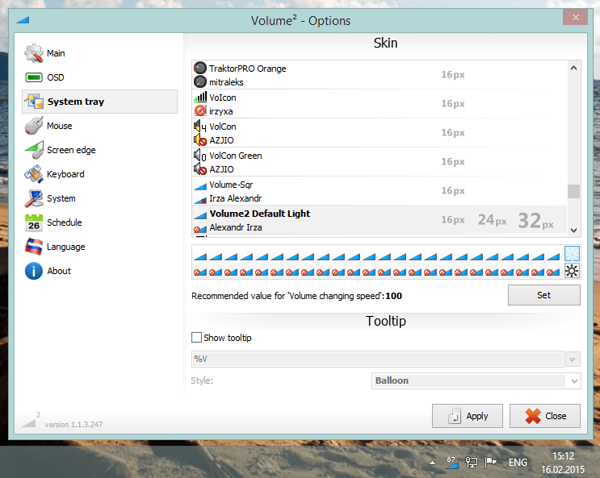Screen dimensions: 600x478
Task: Click the OSD green display icon
Action: [34, 78]
